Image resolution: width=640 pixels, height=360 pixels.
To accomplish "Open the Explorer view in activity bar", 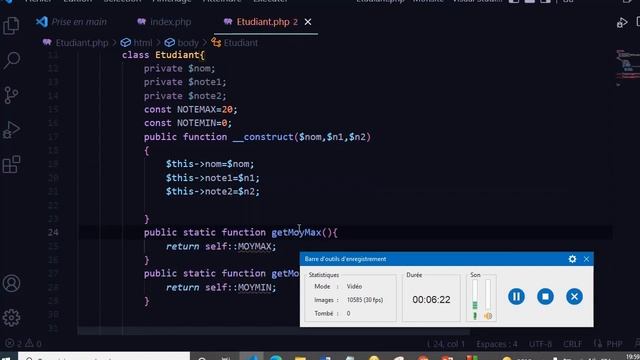I will click(11, 26).
